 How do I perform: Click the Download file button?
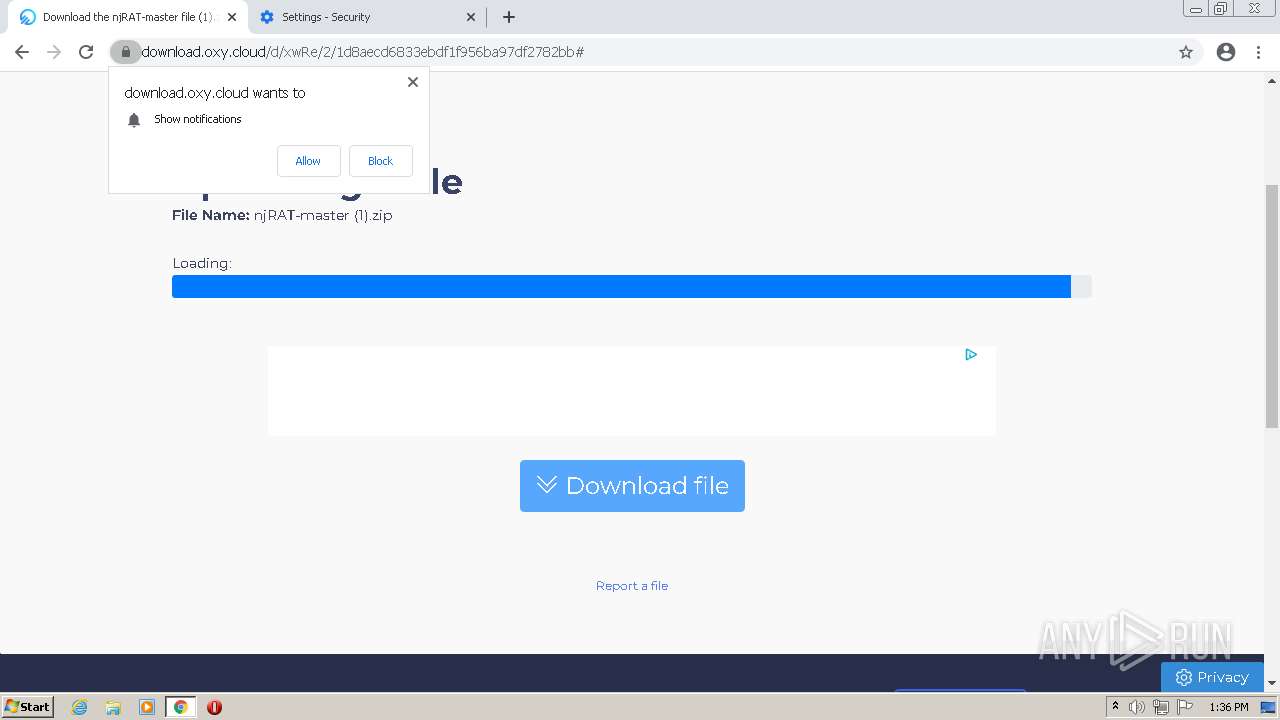(x=632, y=486)
